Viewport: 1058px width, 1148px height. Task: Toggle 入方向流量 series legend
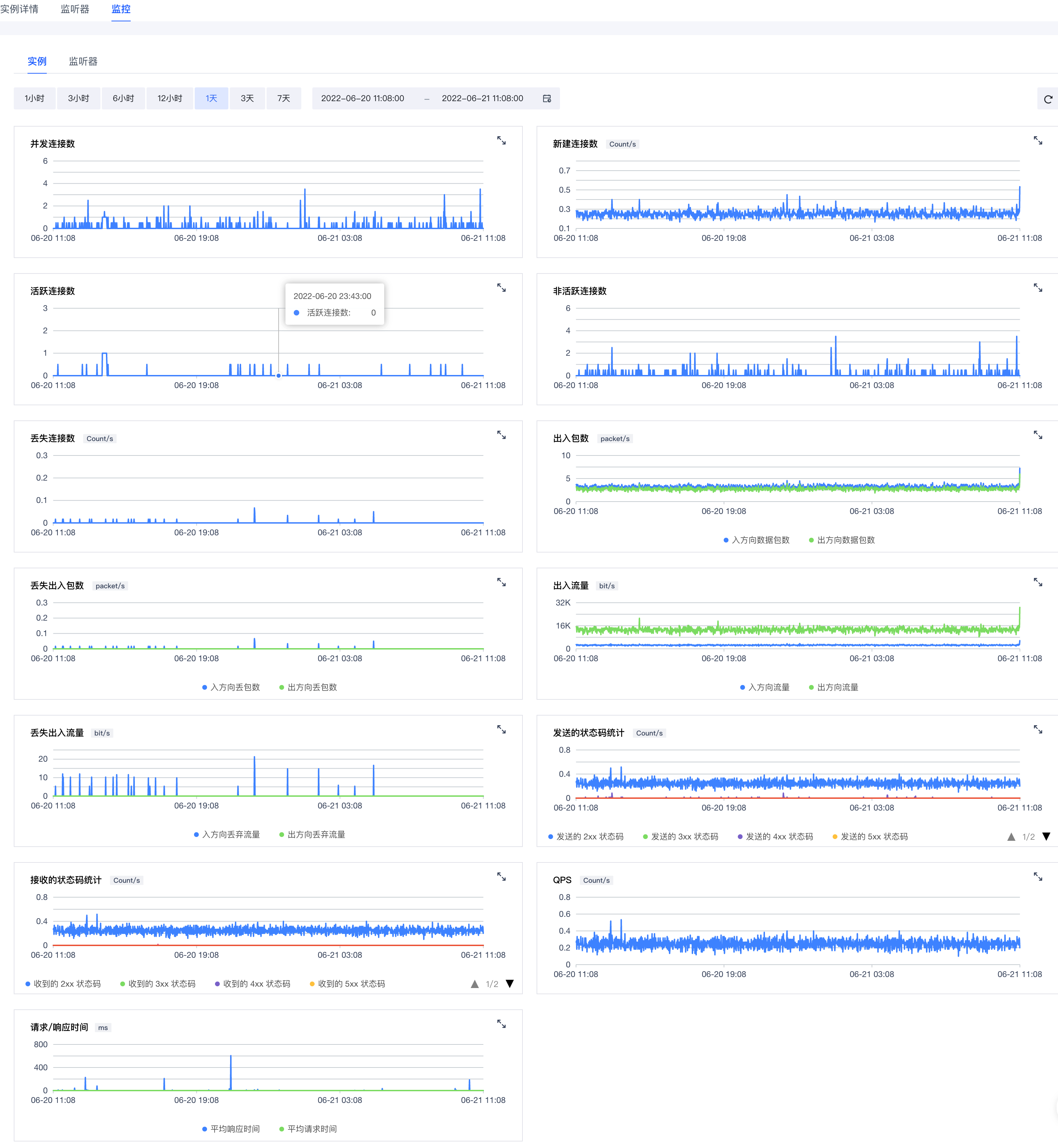click(764, 687)
